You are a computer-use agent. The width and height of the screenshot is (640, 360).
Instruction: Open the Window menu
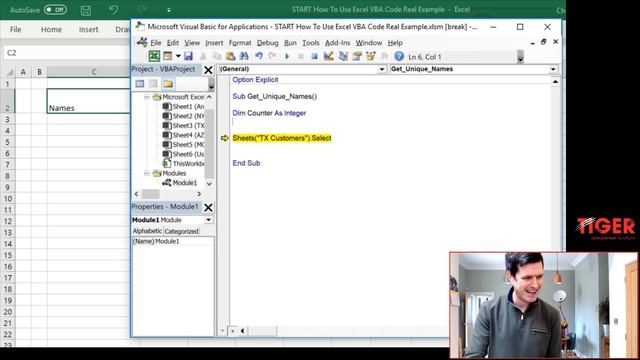coord(369,43)
